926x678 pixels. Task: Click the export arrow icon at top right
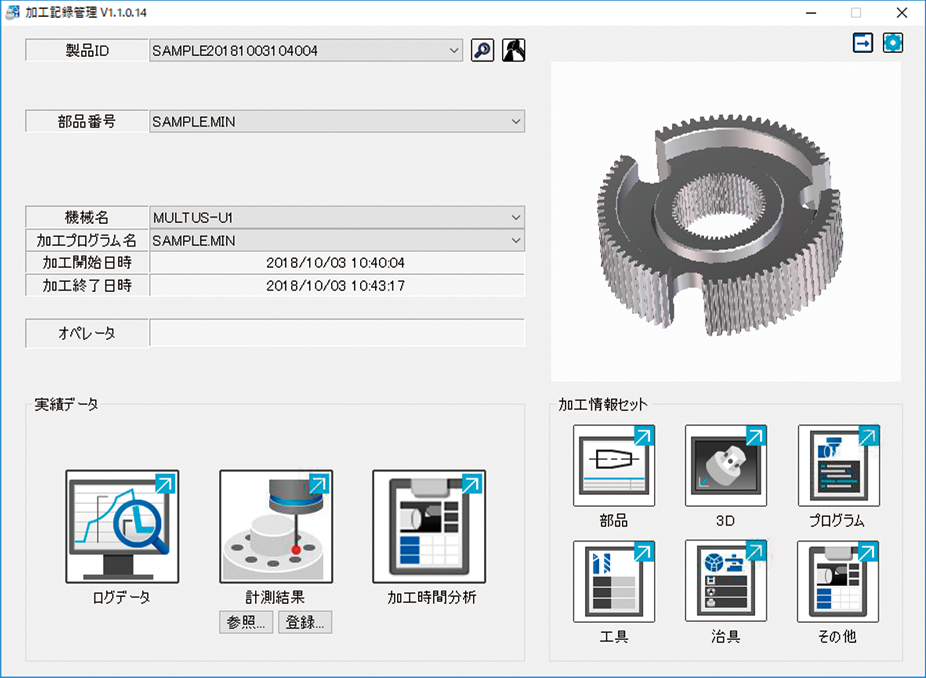tap(863, 43)
